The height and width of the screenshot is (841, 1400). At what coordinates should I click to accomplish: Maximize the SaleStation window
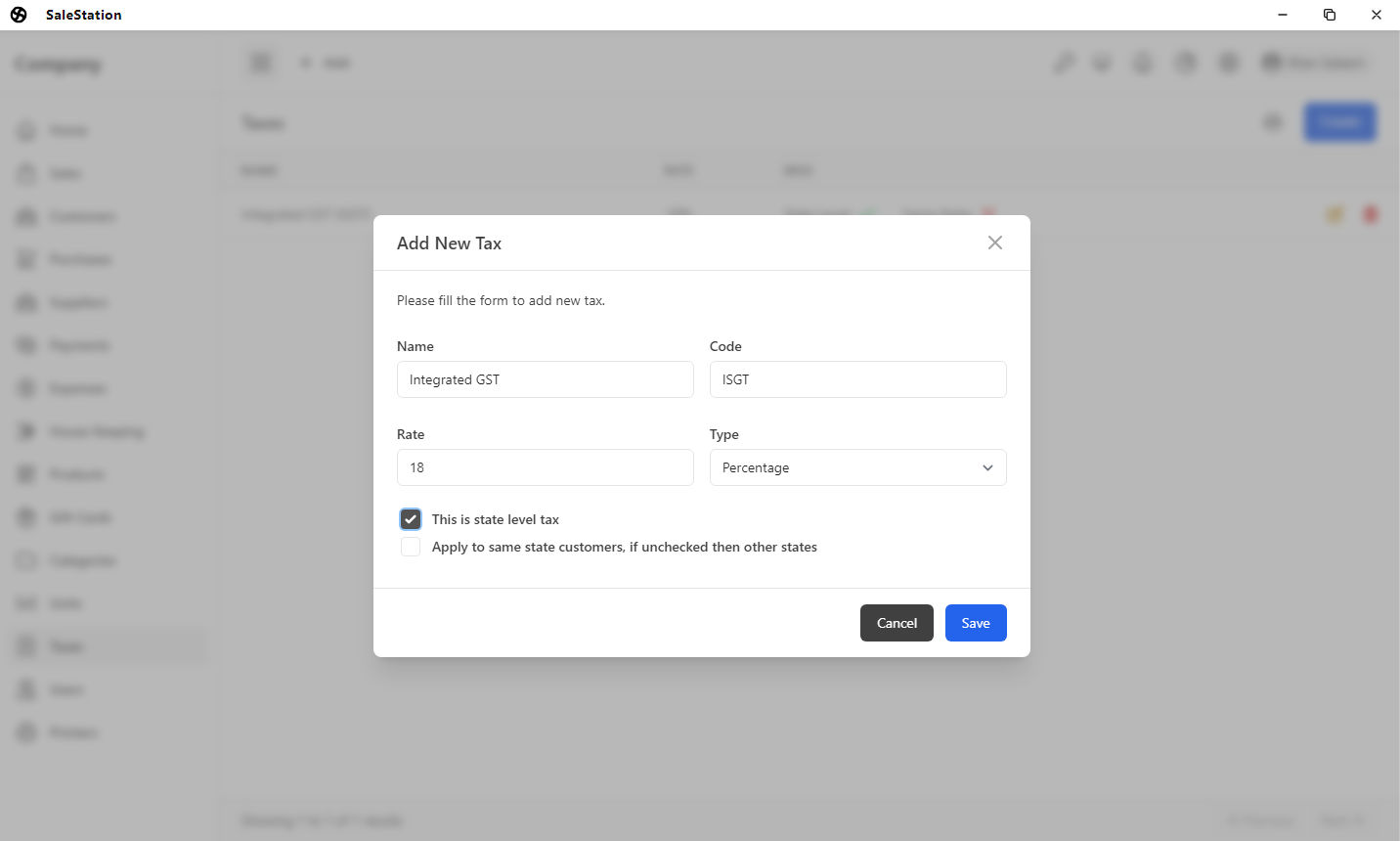pyautogui.click(x=1330, y=15)
